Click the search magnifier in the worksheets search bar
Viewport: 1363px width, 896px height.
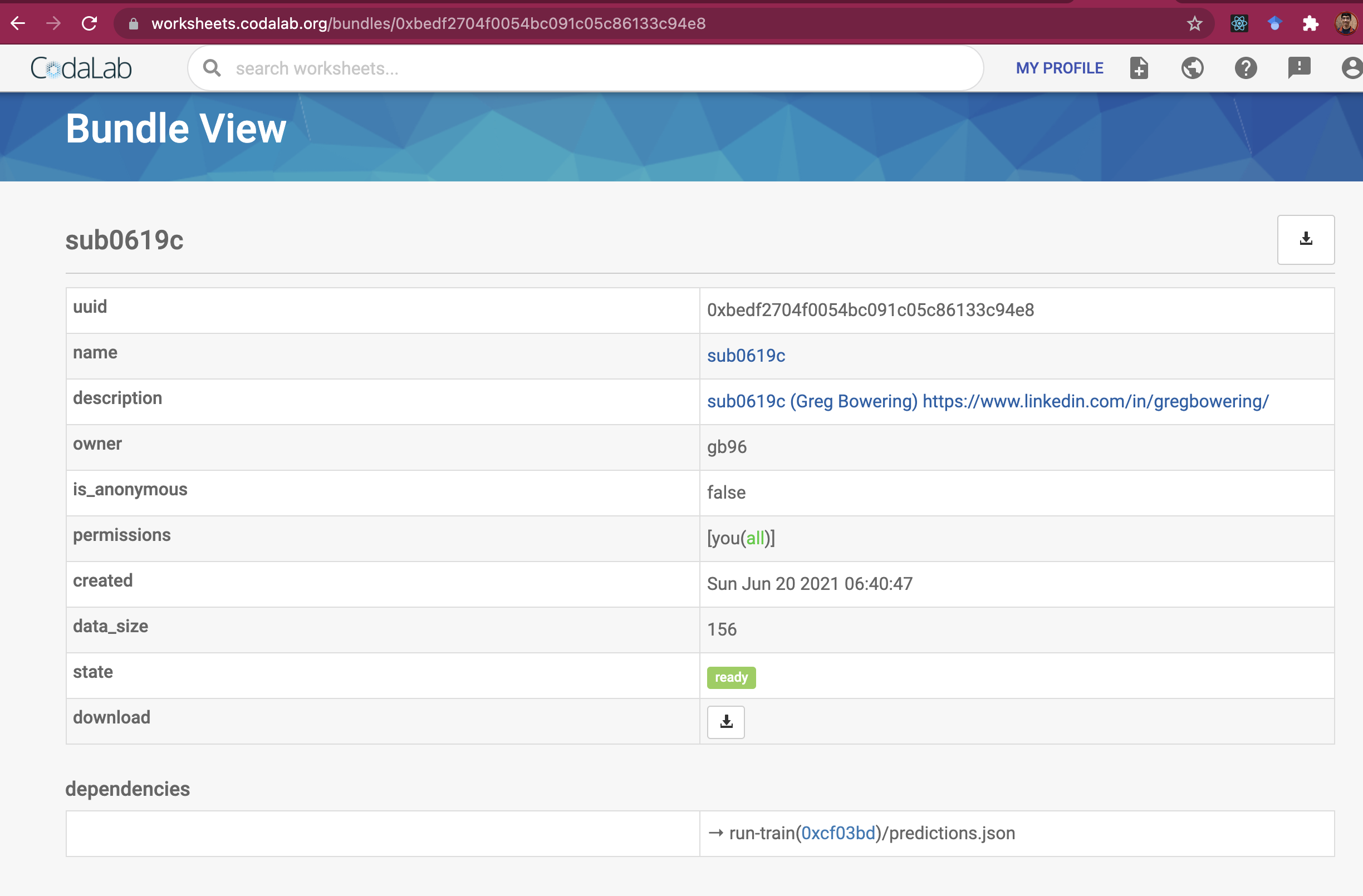click(212, 67)
